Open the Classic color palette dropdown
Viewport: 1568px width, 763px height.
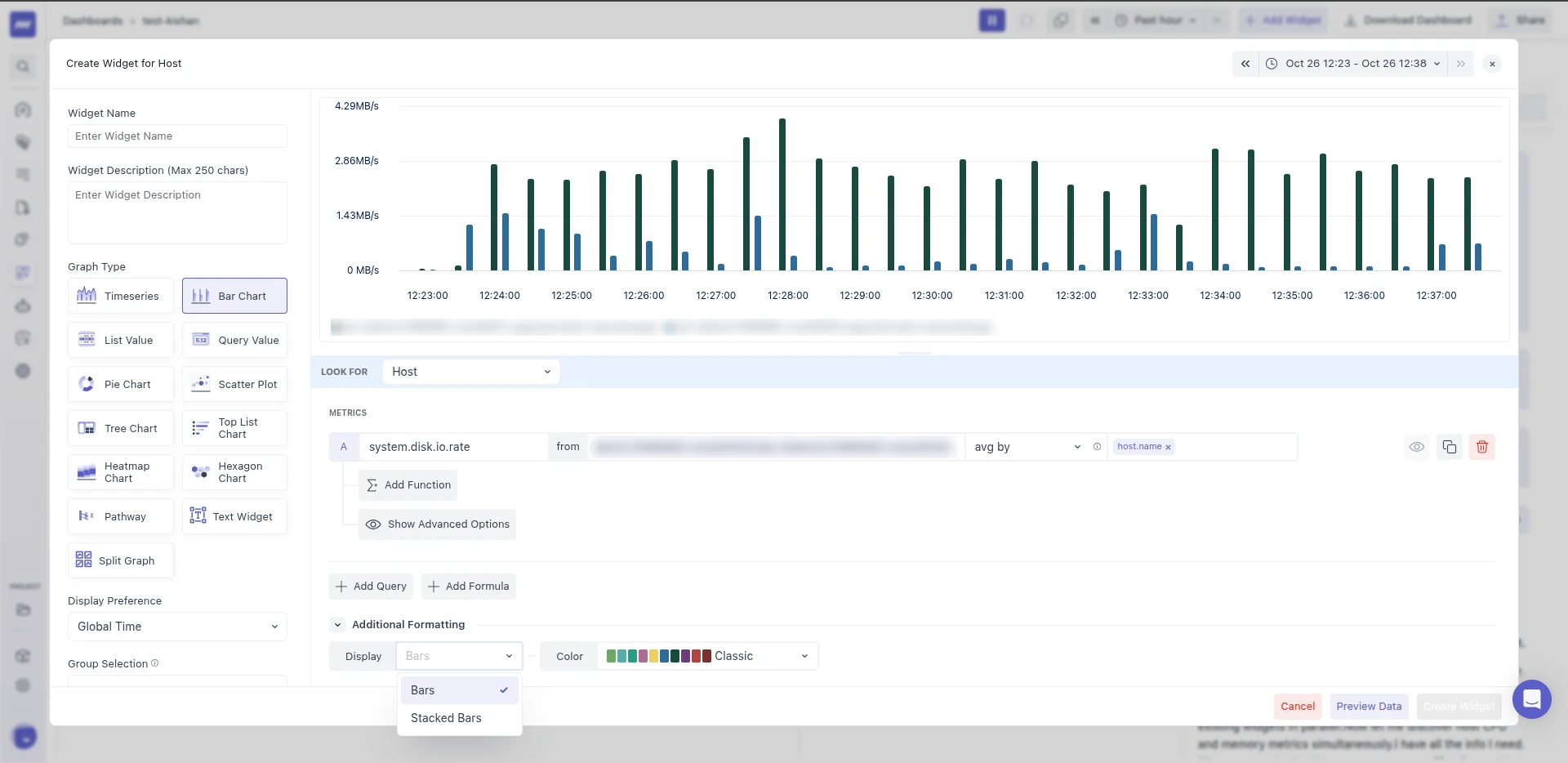click(x=708, y=656)
